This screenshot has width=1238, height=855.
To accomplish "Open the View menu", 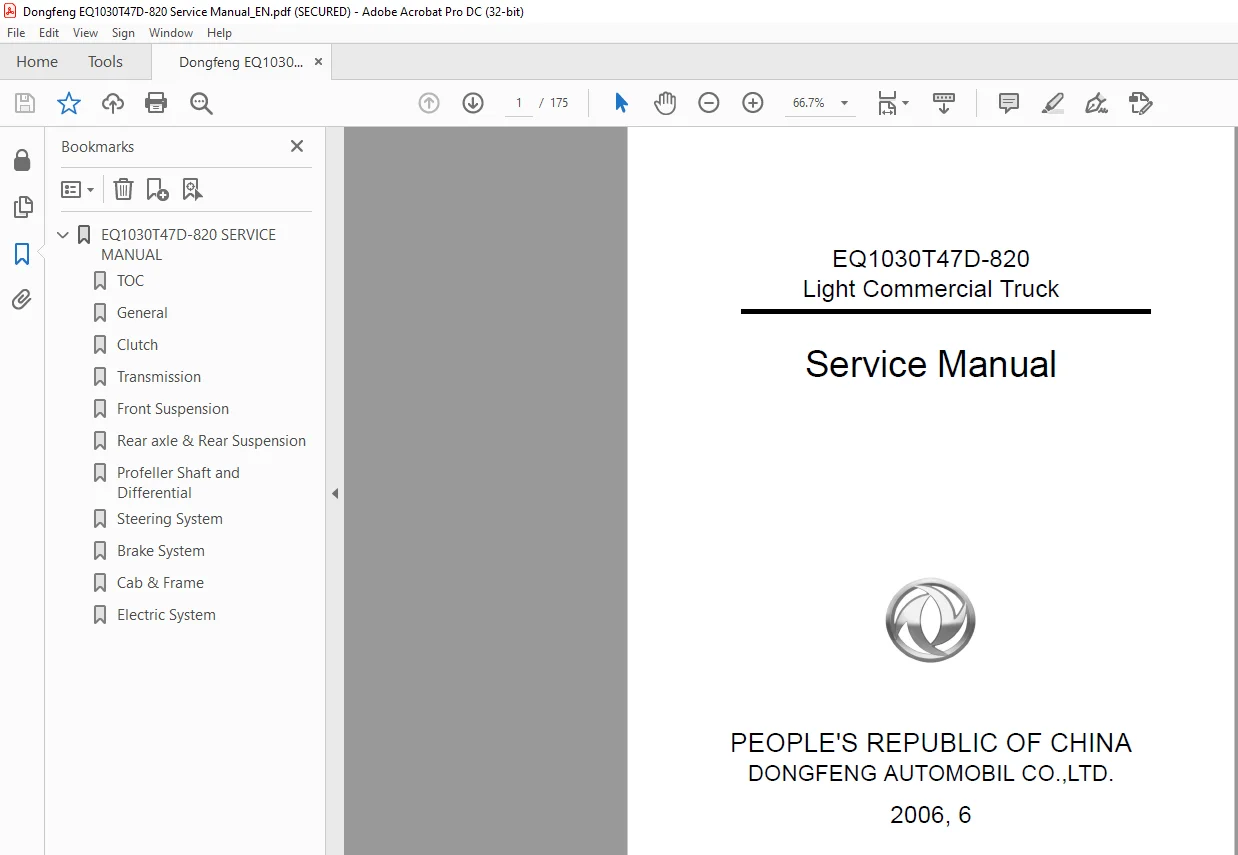I will point(85,33).
